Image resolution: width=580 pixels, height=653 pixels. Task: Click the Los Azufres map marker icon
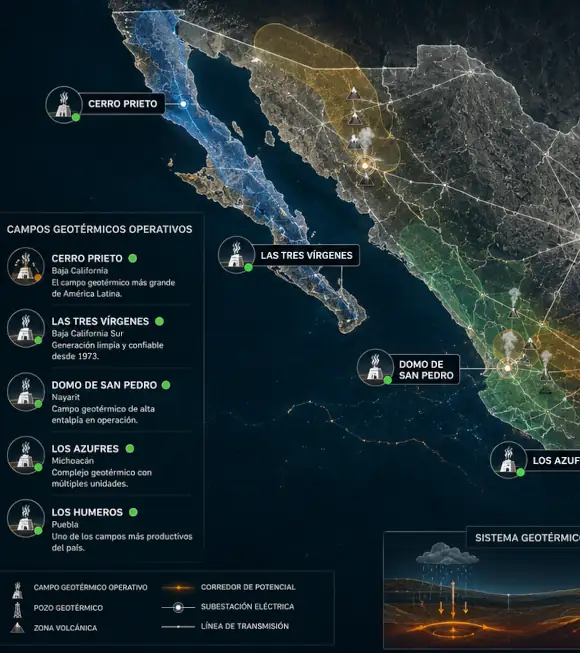[508, 460]
